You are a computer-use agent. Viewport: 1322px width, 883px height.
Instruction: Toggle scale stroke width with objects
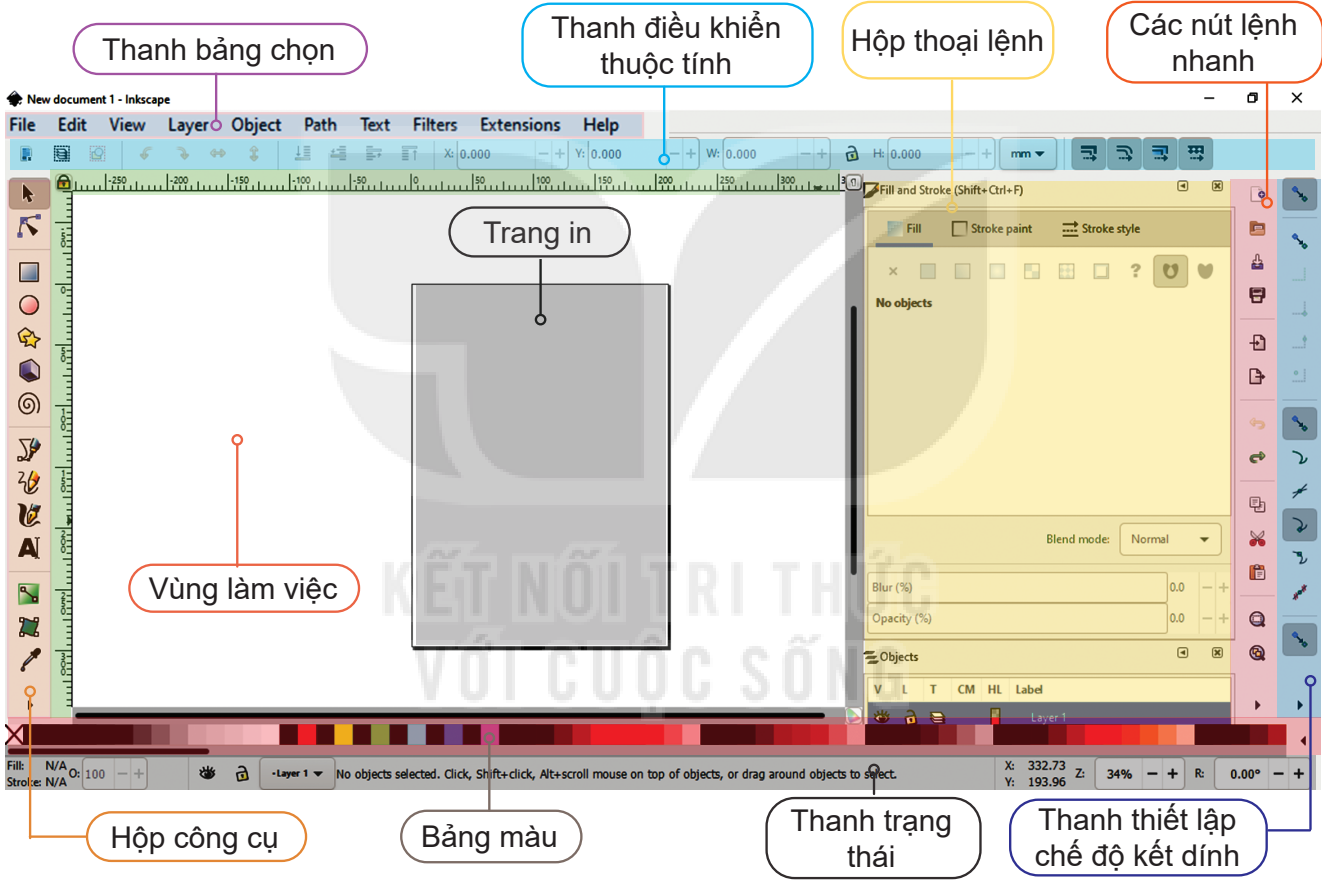pyautogui.click(x=1089, y=154)
